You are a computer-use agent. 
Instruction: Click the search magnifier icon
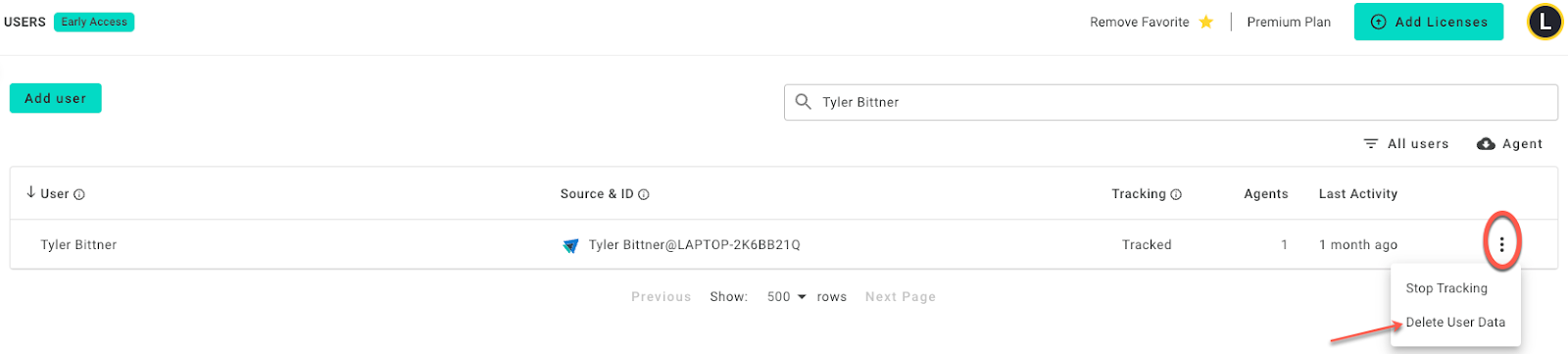[x=804, y=102]
